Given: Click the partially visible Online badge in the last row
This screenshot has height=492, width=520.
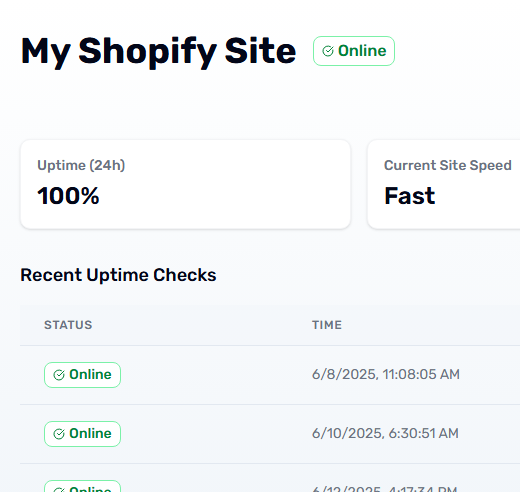Looking at the screenshot, I should [x=82, y=486].
